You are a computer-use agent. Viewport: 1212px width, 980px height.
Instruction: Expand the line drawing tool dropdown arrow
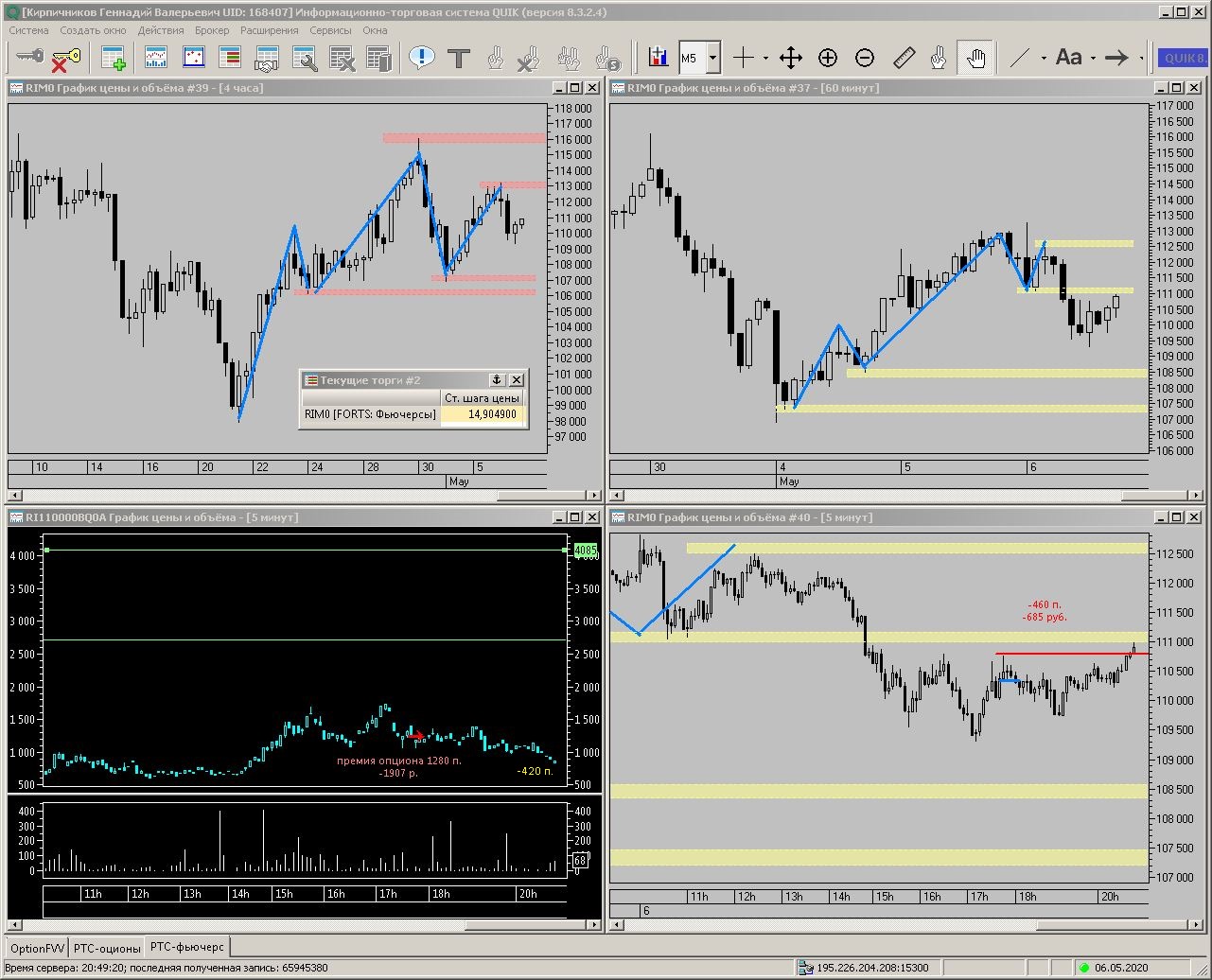[x=1044, y=58]
